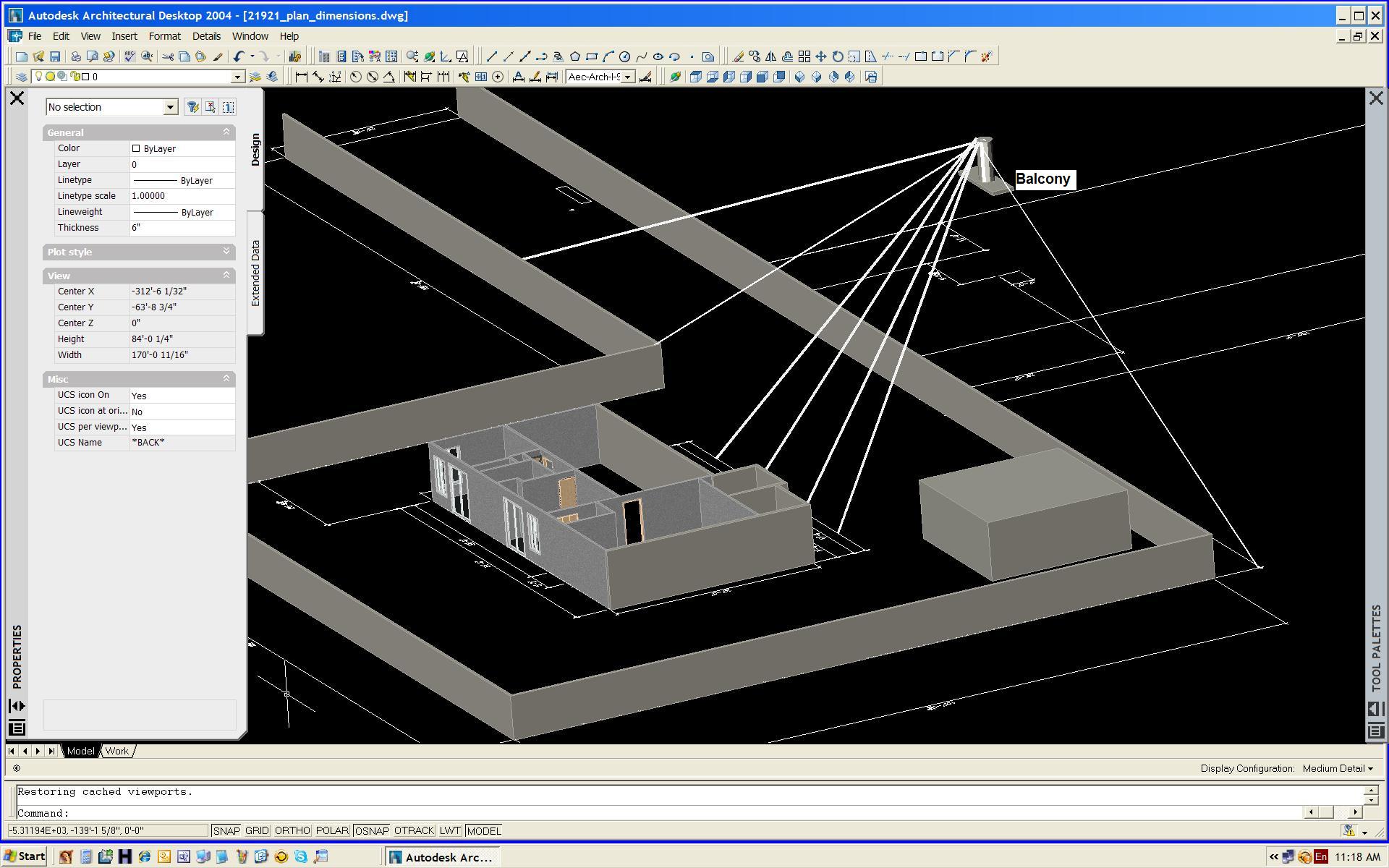This screenshot has height=868, width=1389.
Task: Open the File menu
Action: (34, 36)
